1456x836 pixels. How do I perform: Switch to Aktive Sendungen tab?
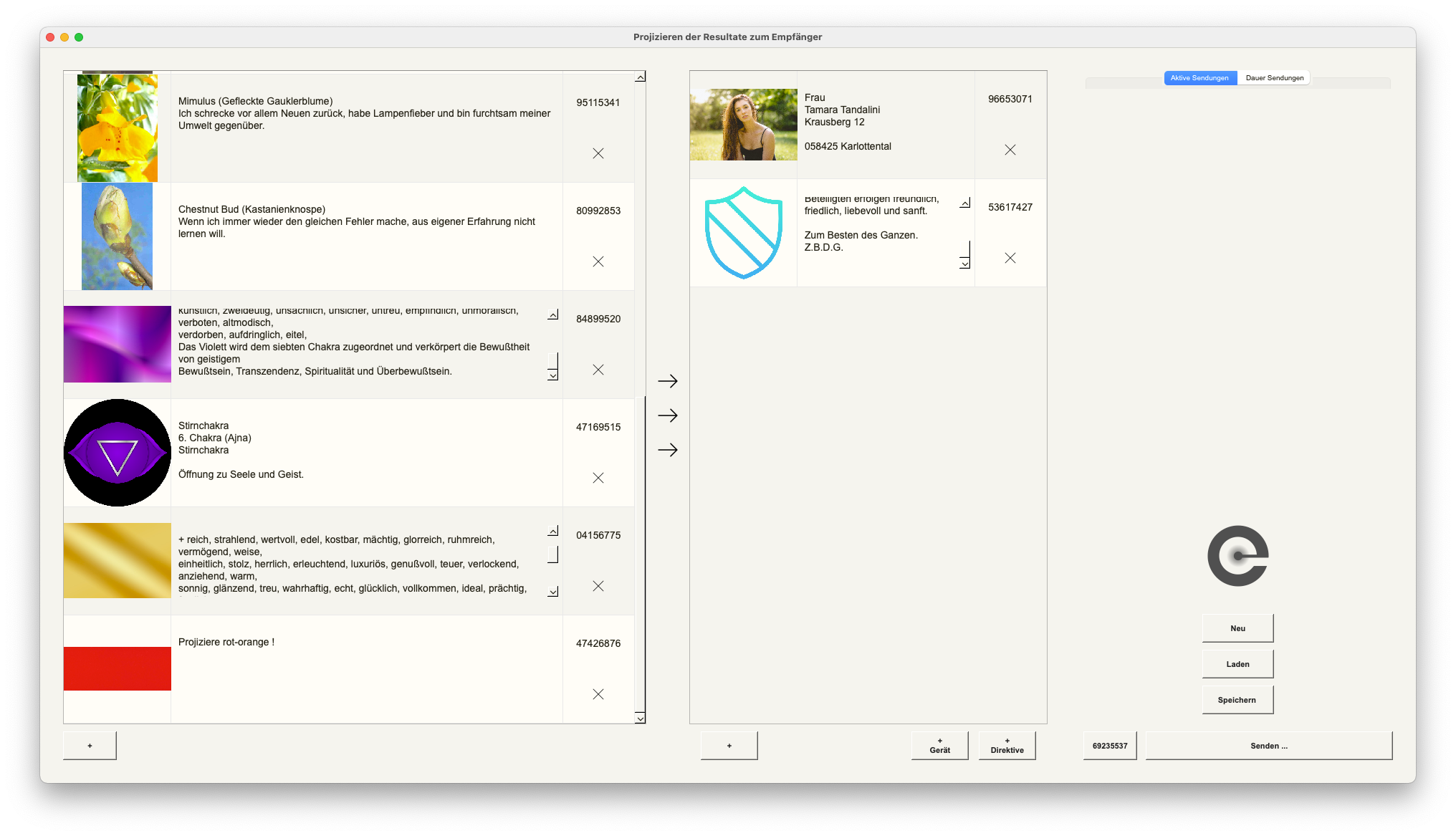coord(1199,78)
